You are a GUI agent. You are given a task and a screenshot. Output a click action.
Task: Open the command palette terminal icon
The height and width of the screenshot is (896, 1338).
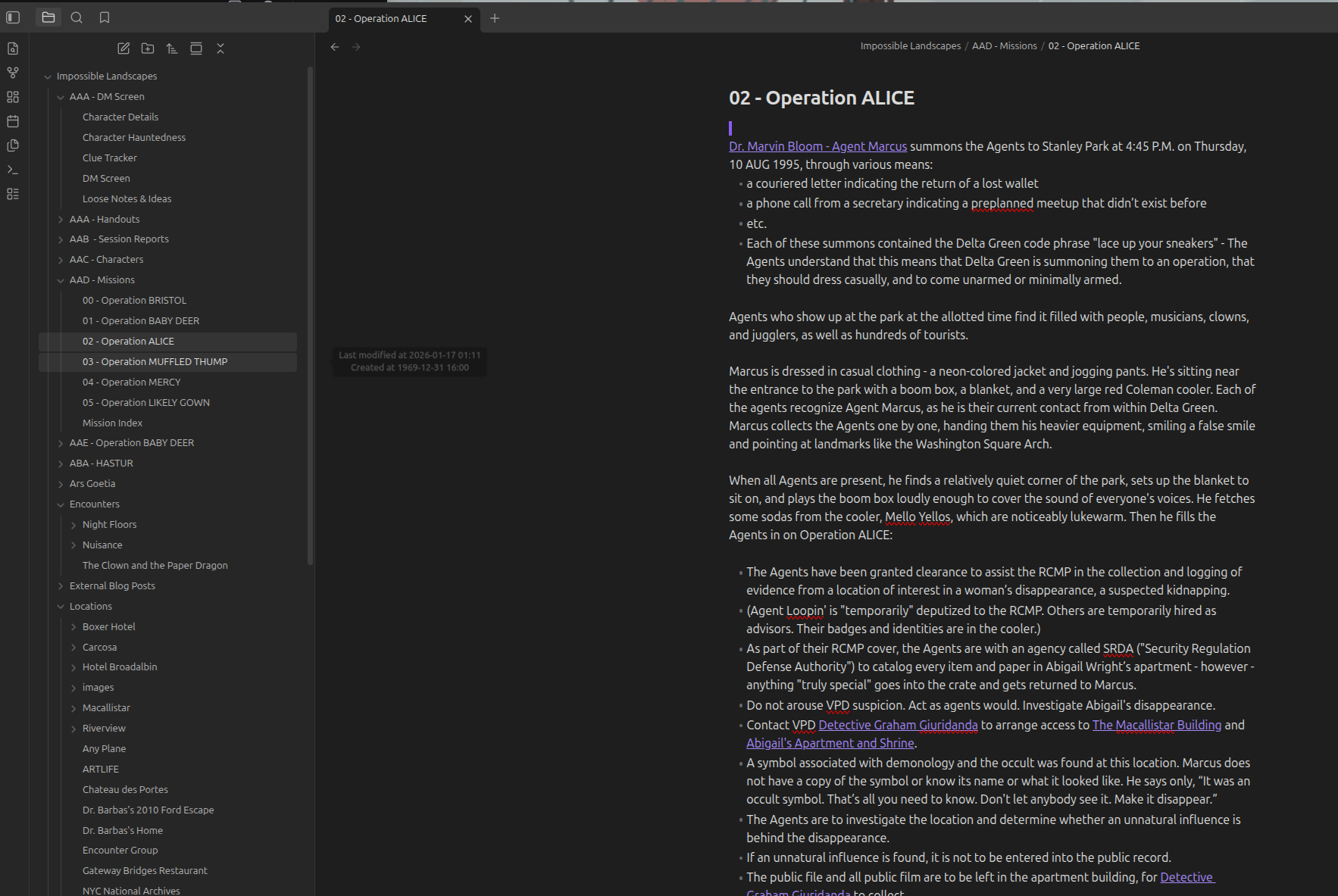tap(13, 170)
